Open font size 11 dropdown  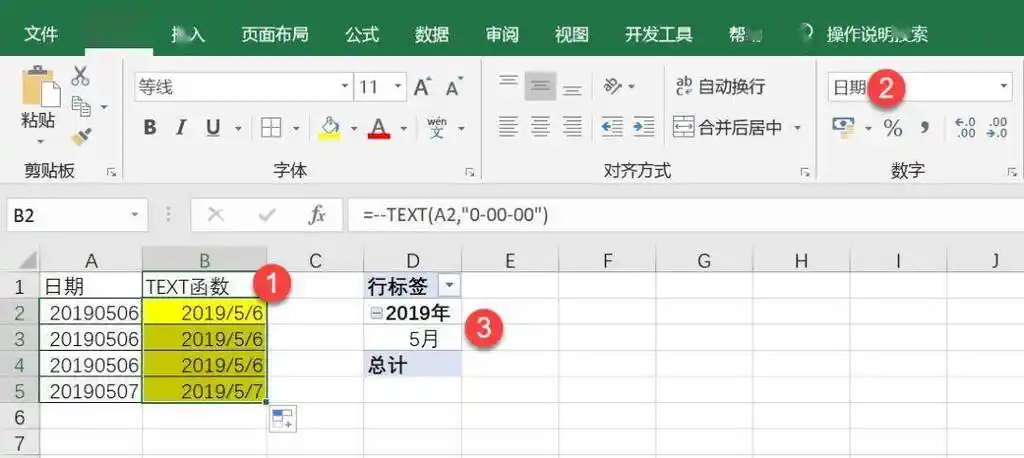(x=398, y=87)
